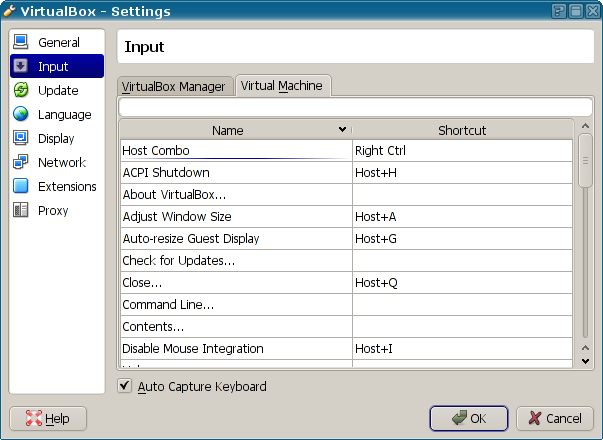Click the Host+Q shortcut cell
This screenshot has width=603, height=440.
tap(462, 283)
